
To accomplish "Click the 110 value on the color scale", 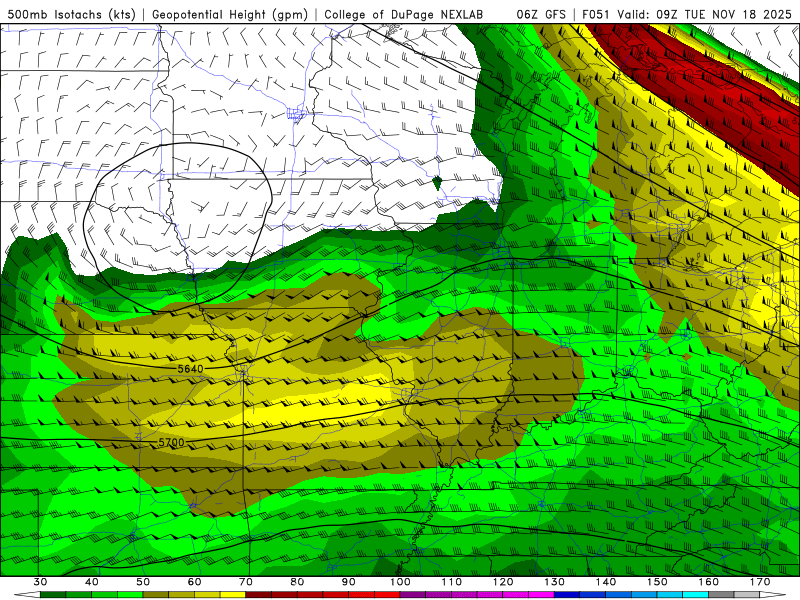I will (x=452, y=582).
